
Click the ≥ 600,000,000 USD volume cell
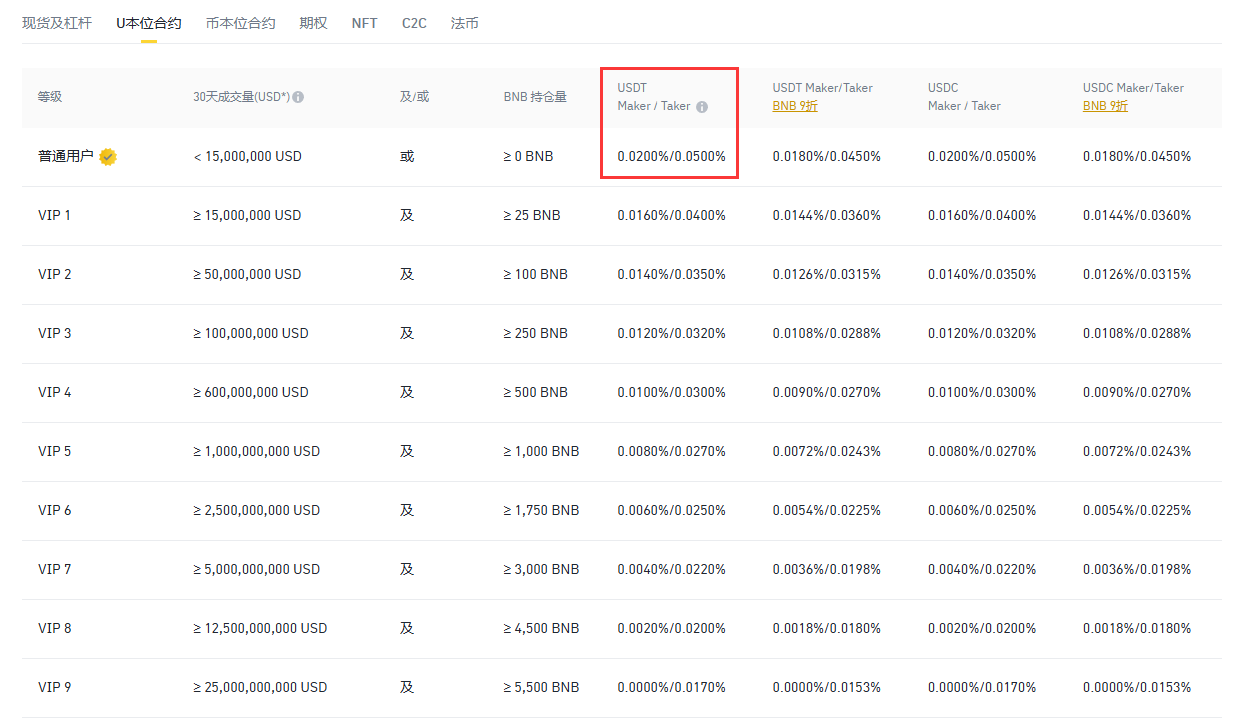251,392
